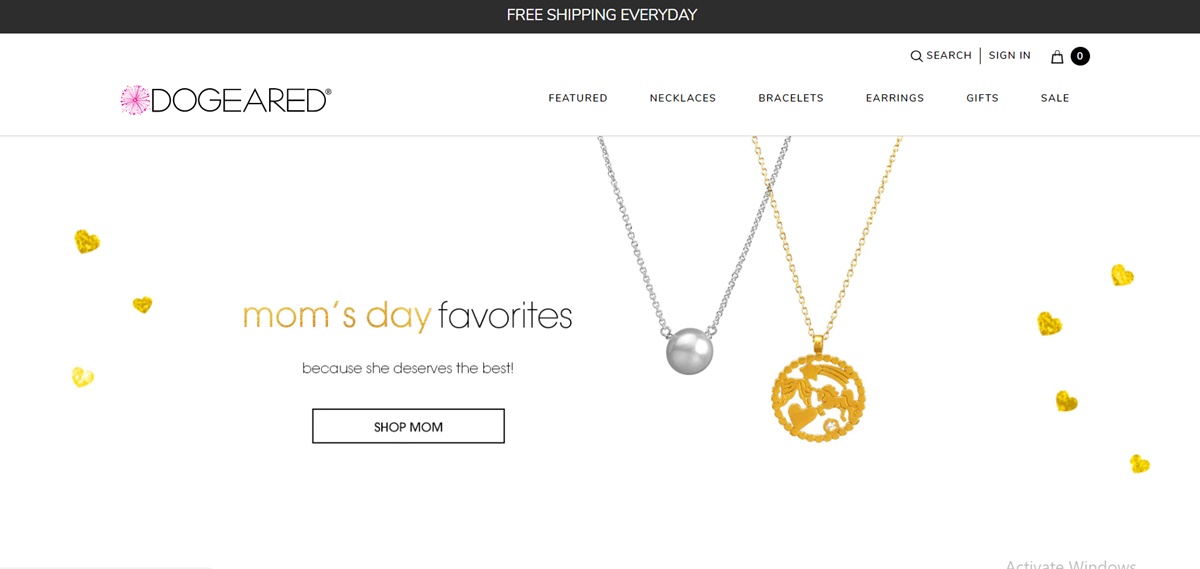Open the Featured menu
Image resolution: width=1200 pixels, height=569 pixels.
click(x=578, y=98)
